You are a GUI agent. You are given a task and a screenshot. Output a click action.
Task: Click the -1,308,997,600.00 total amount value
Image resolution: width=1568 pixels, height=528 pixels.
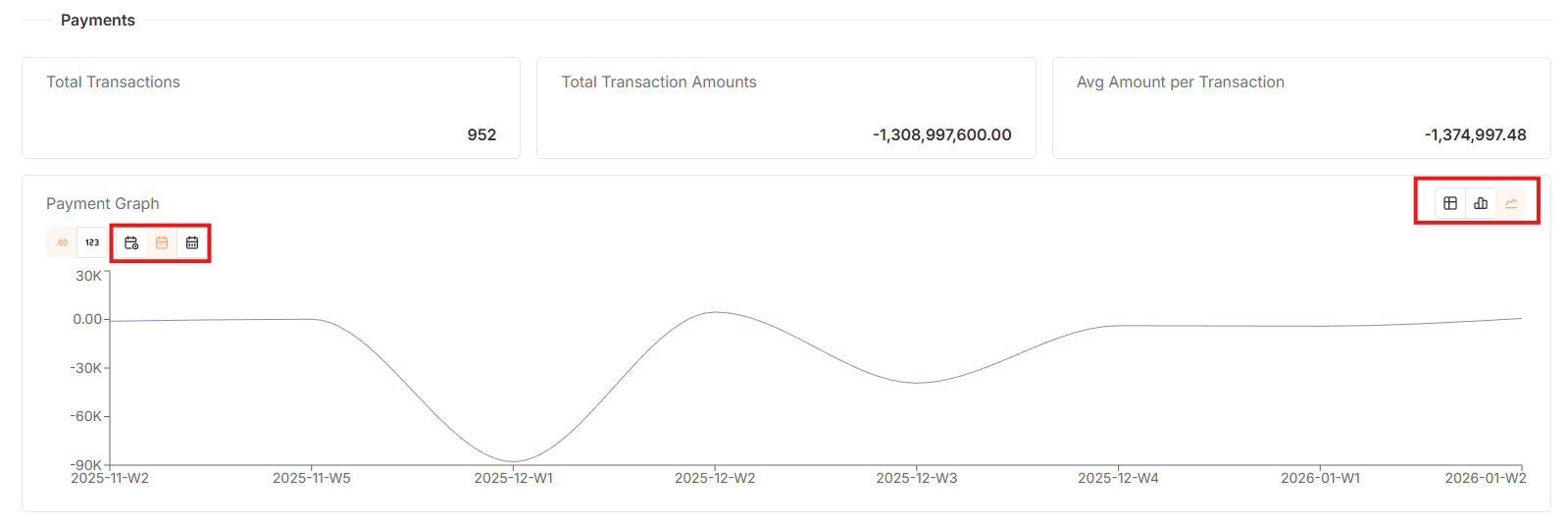pyautogui.click(x=942, y=134)
